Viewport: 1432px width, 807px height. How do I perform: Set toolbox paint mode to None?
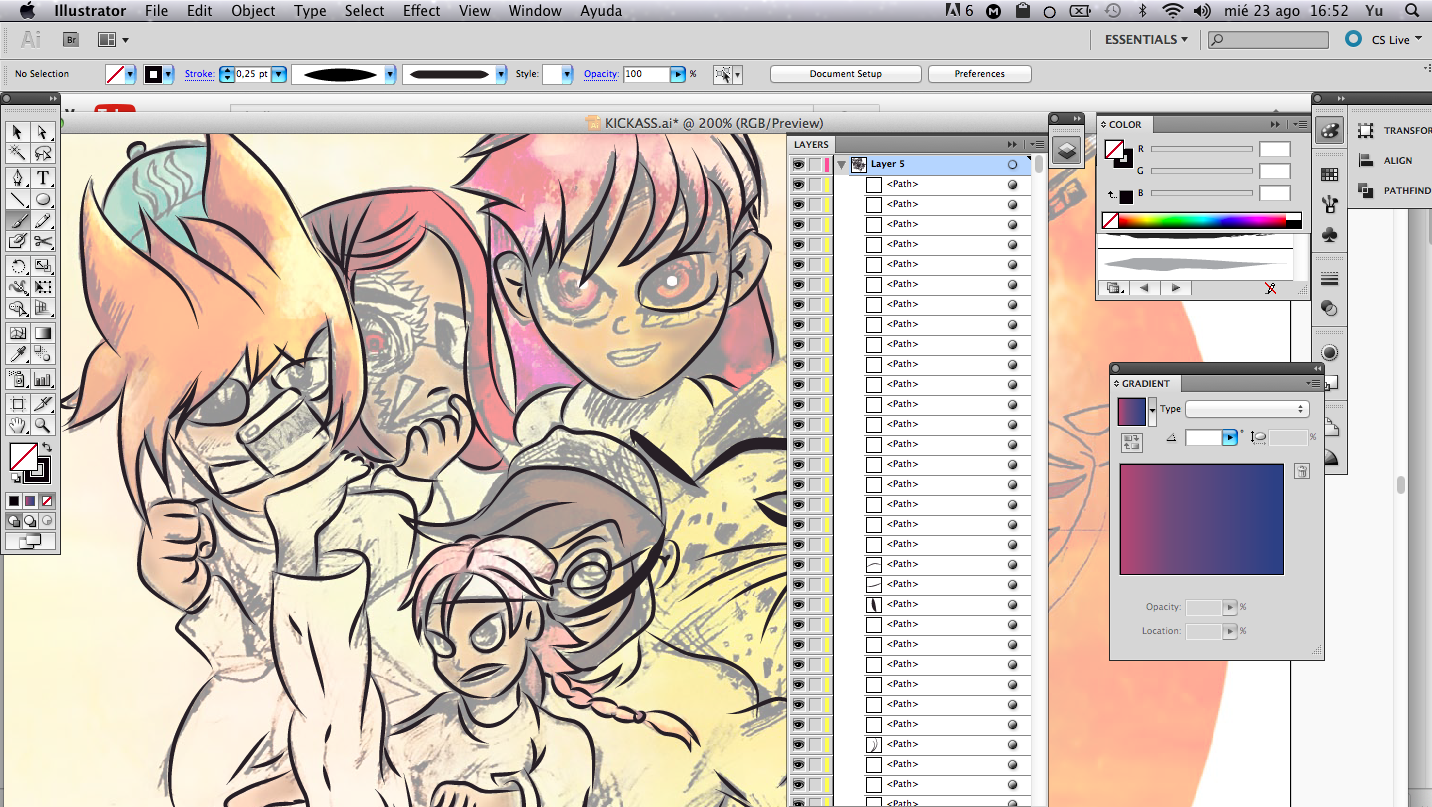pos(47,500)
